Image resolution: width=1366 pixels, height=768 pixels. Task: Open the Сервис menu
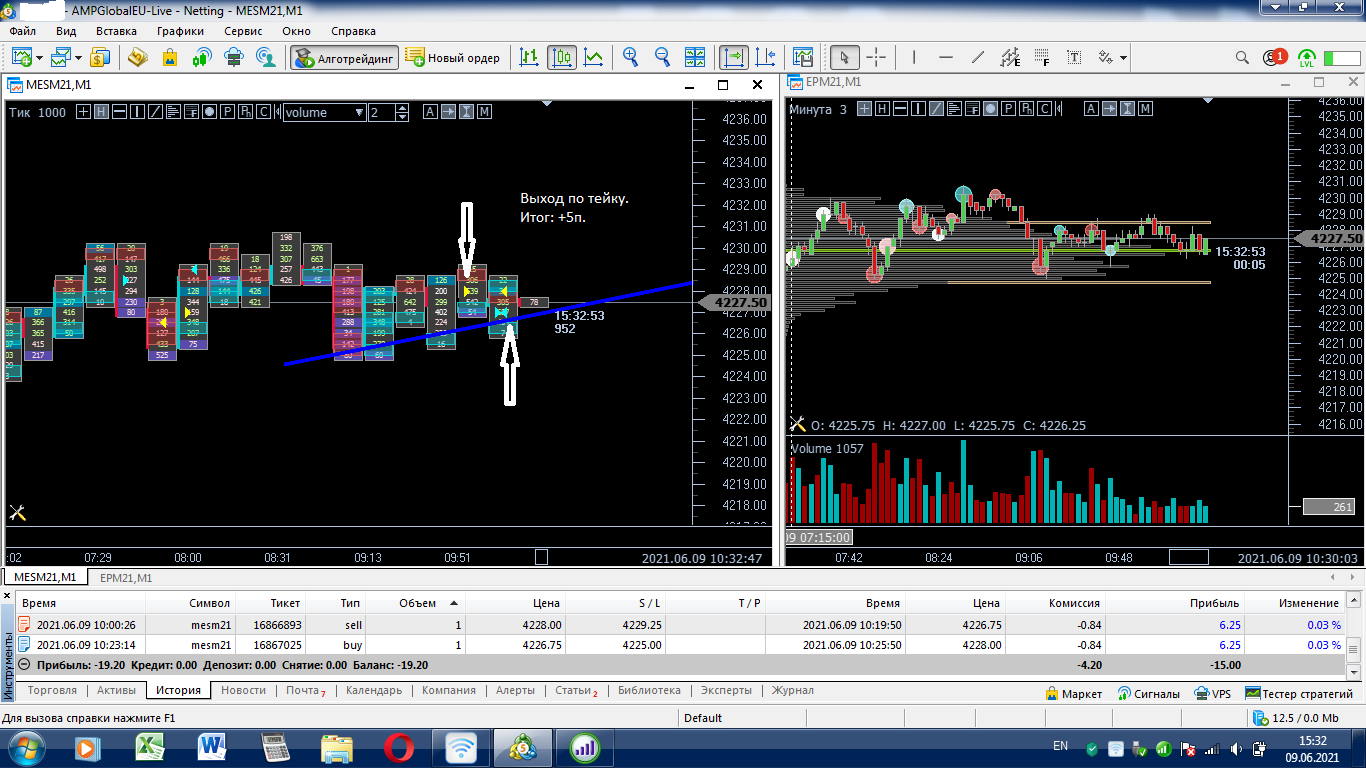point(243,31)
